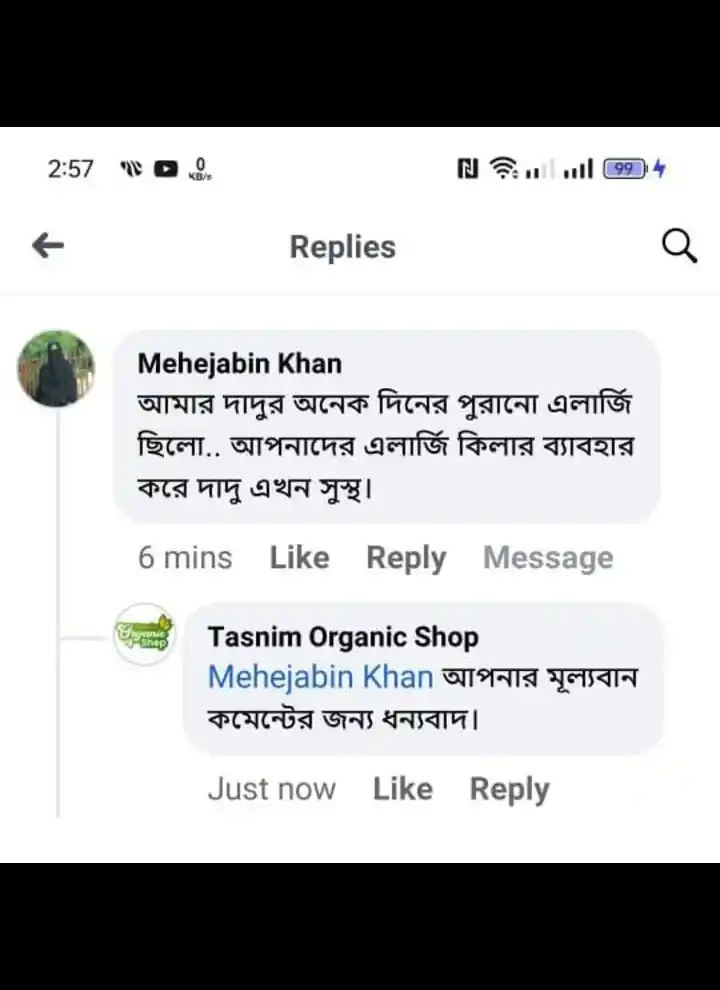Viewport: 720px width, 990px height.
Task: Tap the YouTube notification icon
Action: [166, 169]
